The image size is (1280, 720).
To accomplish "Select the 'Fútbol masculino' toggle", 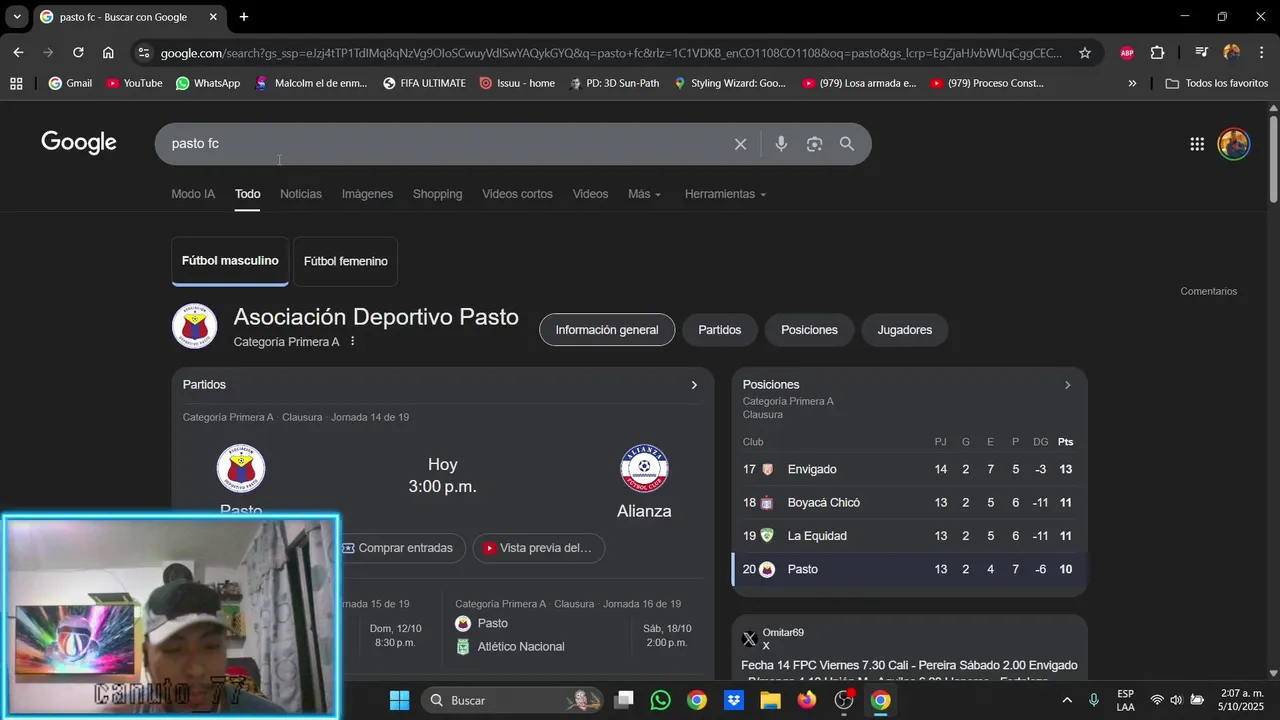I will tap(230, 261).
